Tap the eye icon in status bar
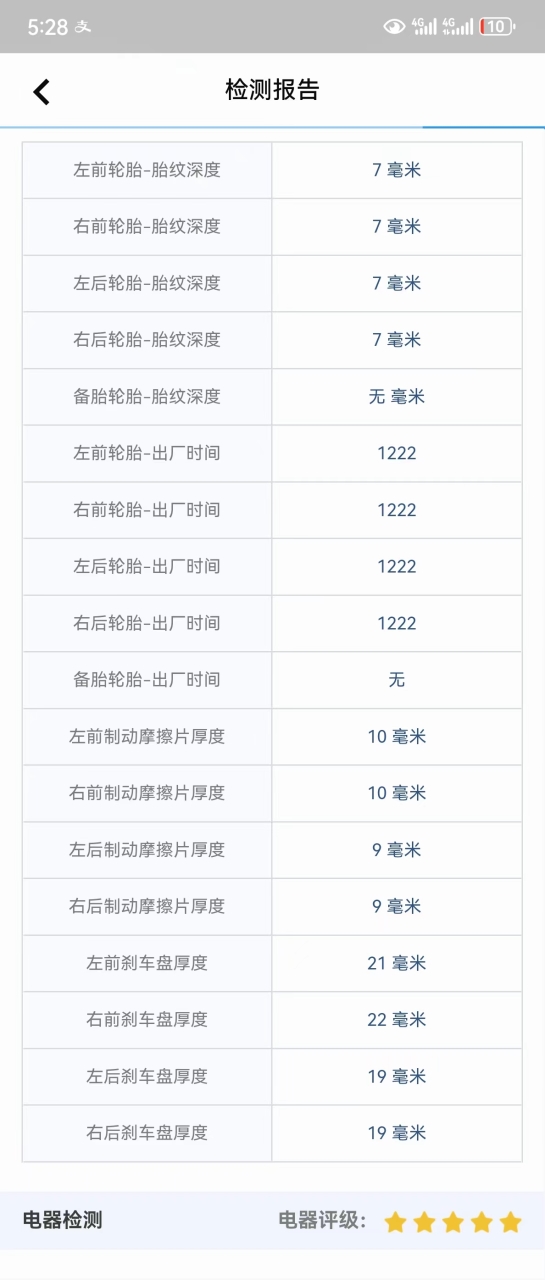This screenshot has height=1280, width=545. pos(394,27)
